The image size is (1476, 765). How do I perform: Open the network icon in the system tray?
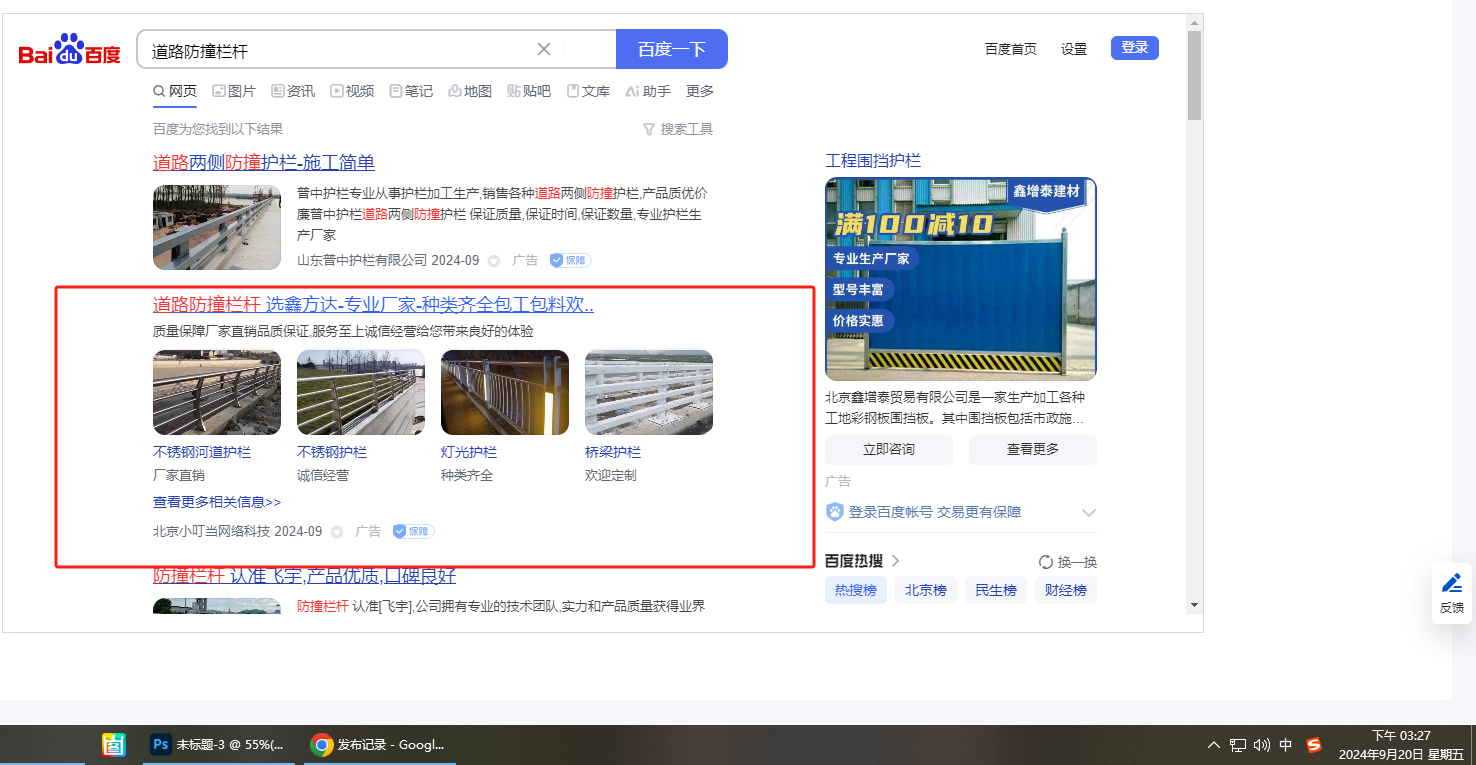[x=1238, y=745]
